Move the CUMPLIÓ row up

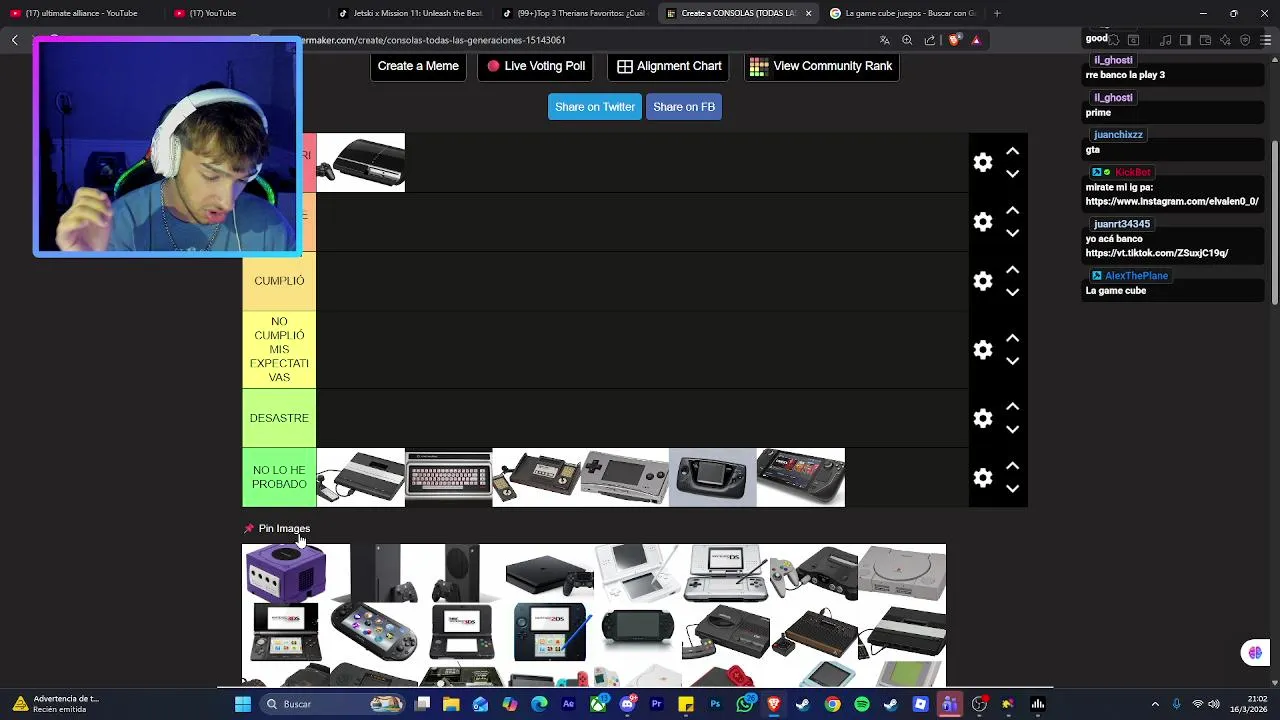click(1012, 270)
